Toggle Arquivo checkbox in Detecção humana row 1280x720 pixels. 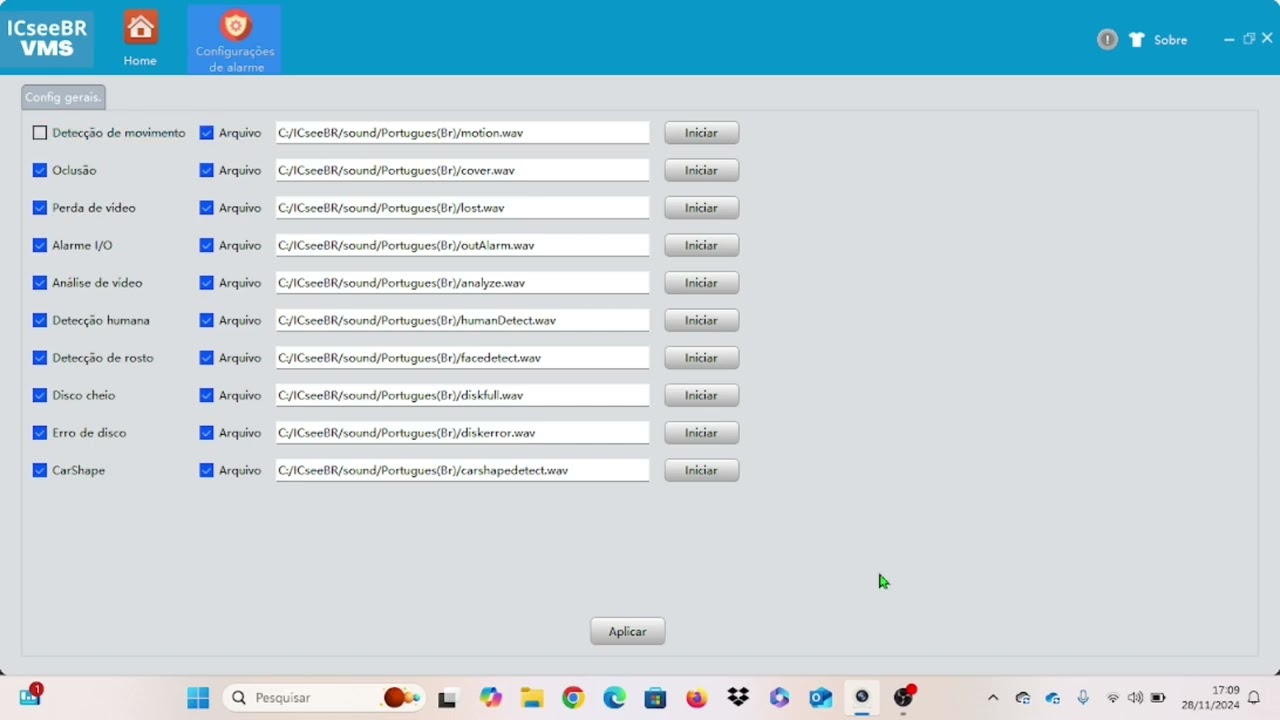pyautogui.click(x=207, y=320)
